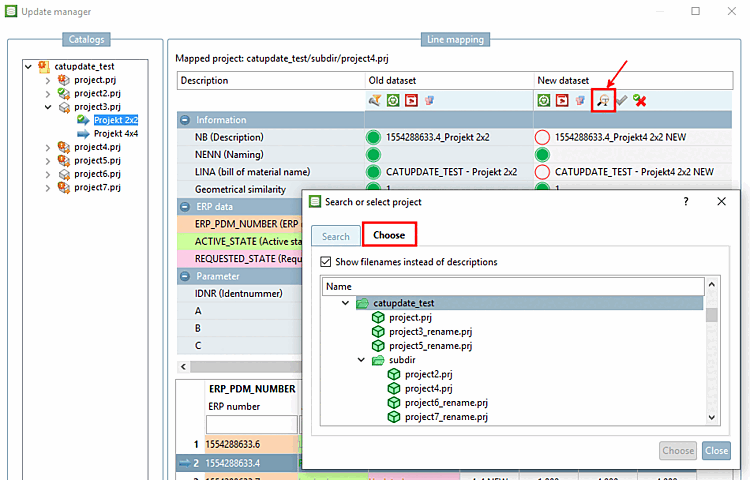Viewport: 750px width, 480px height.
Task: Select project5.prj label in Catalogs tree
Action: tap(97, 160)
